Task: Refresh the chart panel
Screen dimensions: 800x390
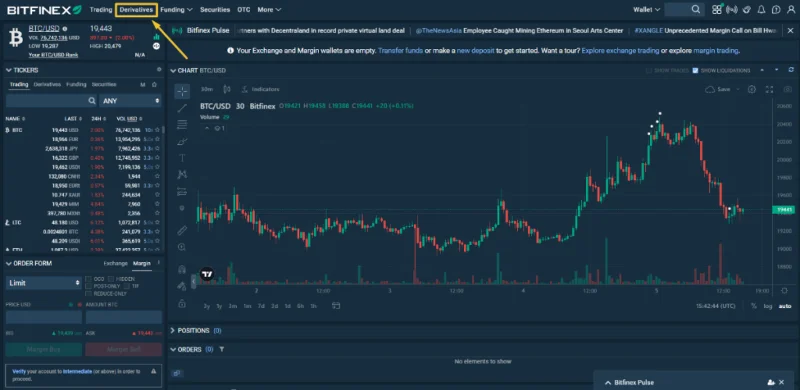Action: click(791, 70)
